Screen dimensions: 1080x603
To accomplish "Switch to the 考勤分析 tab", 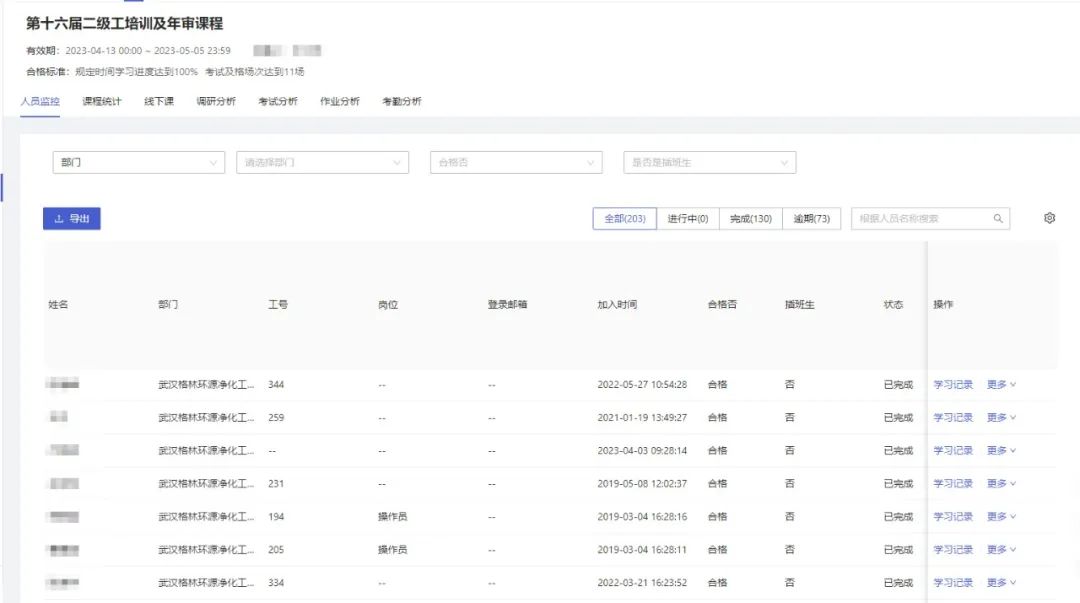I will pos(402,101).
